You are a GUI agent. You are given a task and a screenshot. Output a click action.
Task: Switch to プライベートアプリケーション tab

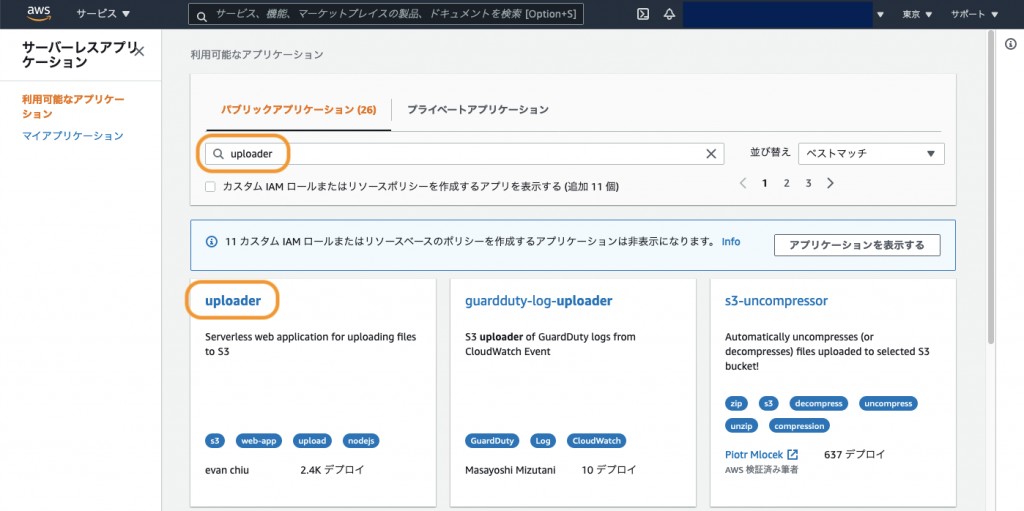(477, 110)
